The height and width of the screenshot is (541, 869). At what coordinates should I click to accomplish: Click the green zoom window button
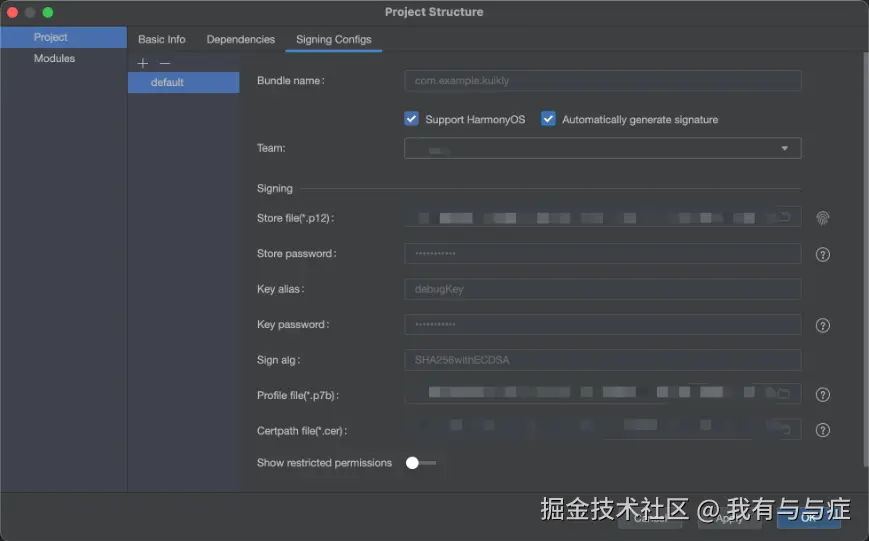click(48, 12)
